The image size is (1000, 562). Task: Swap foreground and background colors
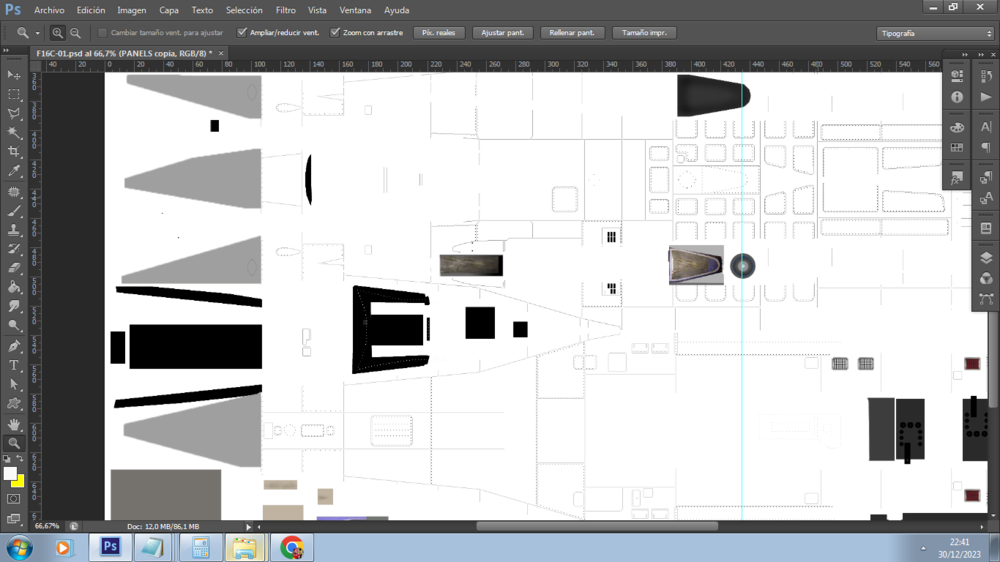[20, 459]
